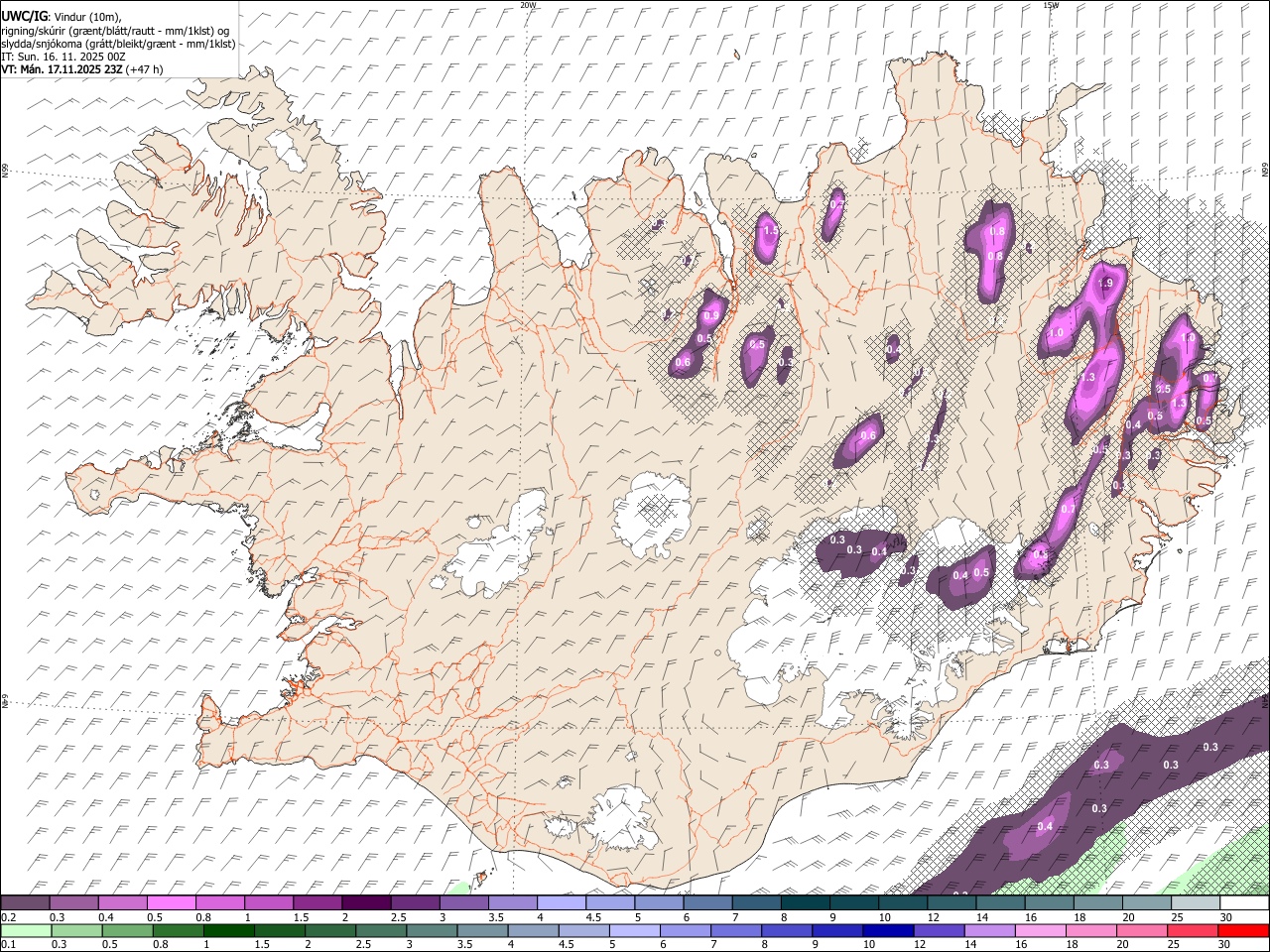Click the upper legend swatch labeled 3.5
Viewport: 1270px width, 952px height.
(x=513, y=902)
